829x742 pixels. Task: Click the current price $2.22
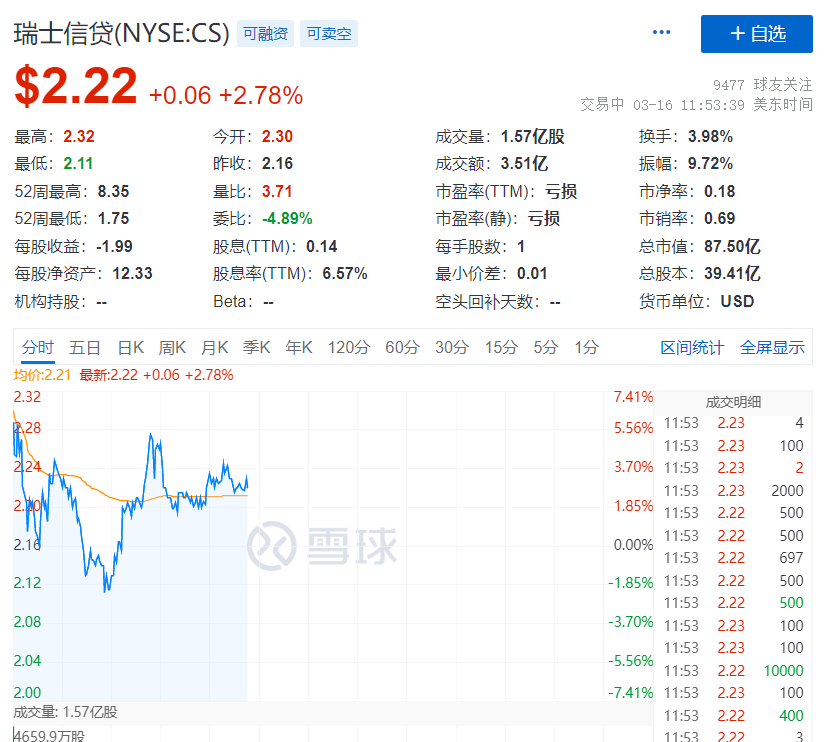click(x=76, y=86)
